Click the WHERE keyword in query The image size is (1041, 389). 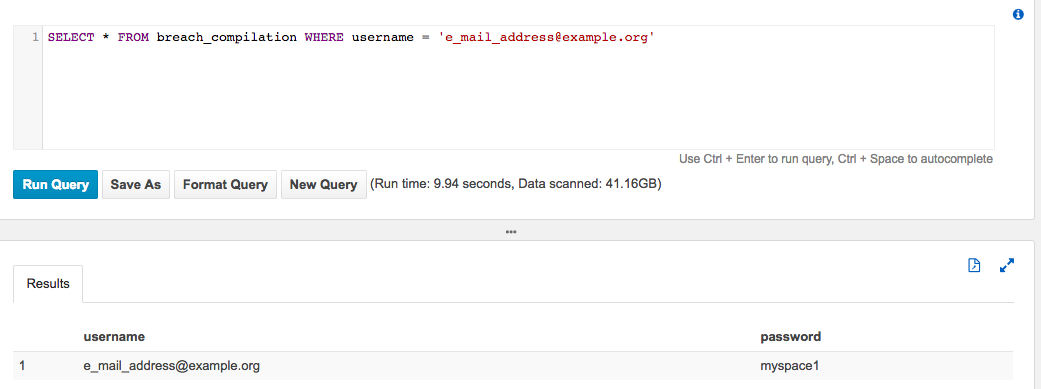[x=324, y=37]
